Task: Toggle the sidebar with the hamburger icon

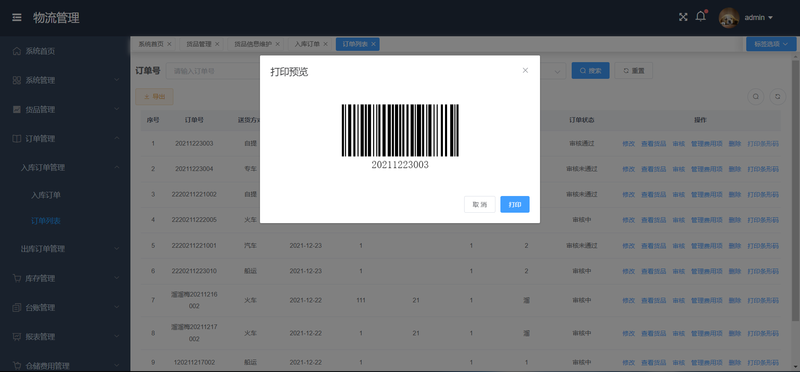Action: (x=17, y=18)
